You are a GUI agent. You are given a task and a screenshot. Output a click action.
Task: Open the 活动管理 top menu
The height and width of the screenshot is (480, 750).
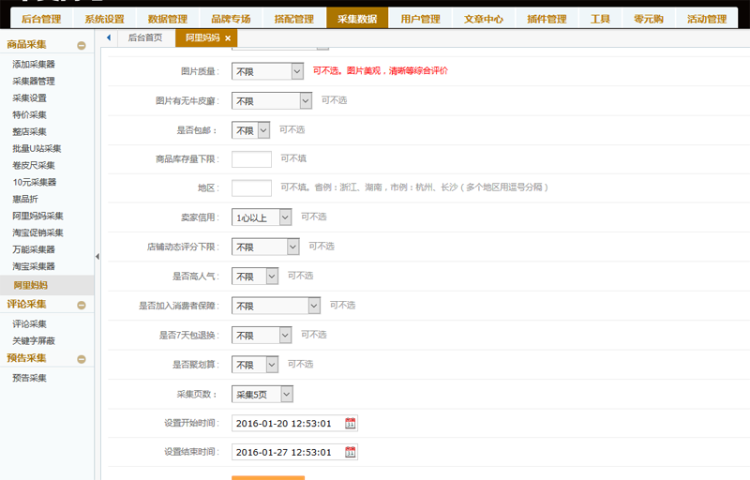tap(706, 19)
